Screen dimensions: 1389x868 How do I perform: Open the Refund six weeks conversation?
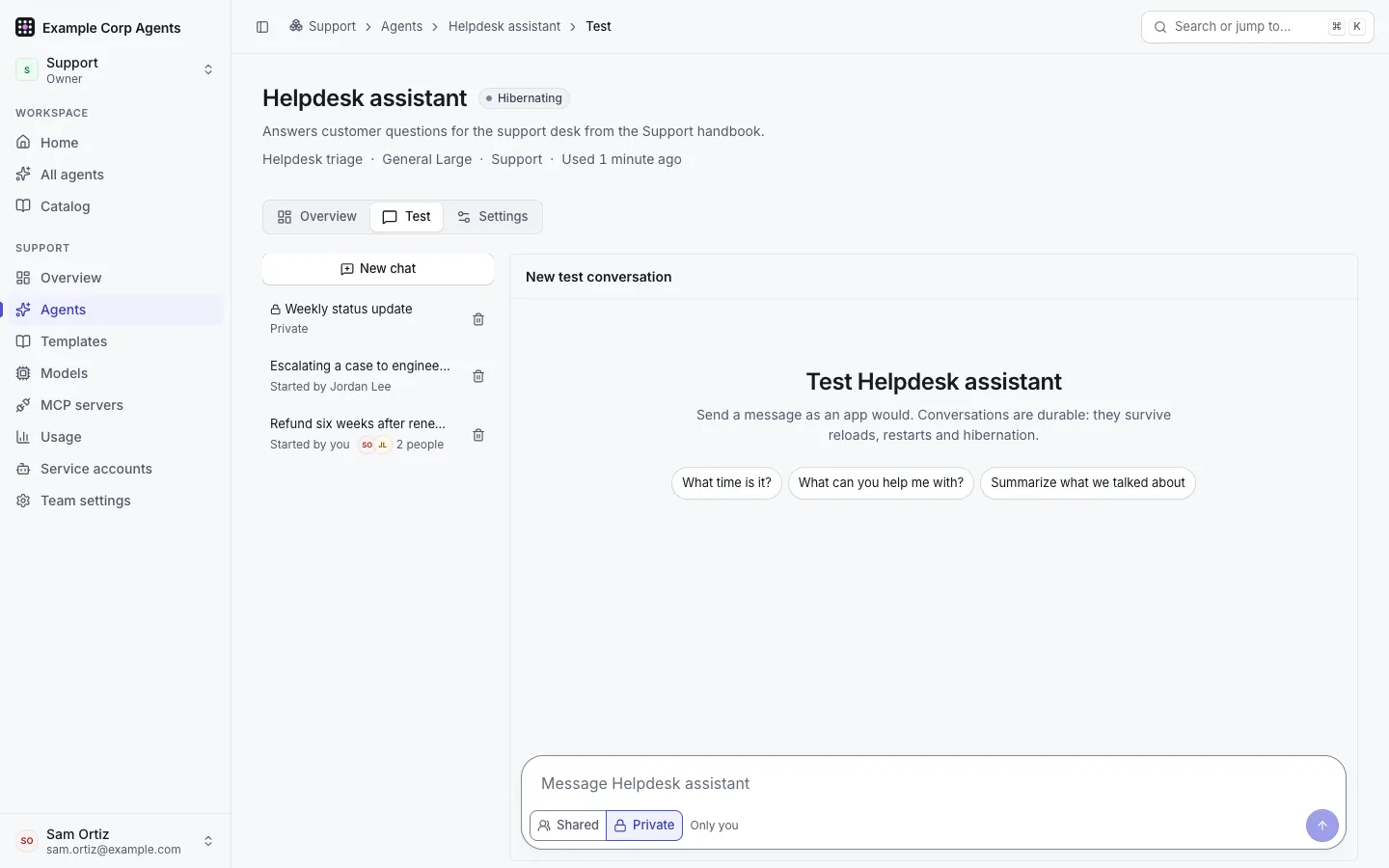tap(361, 434)
